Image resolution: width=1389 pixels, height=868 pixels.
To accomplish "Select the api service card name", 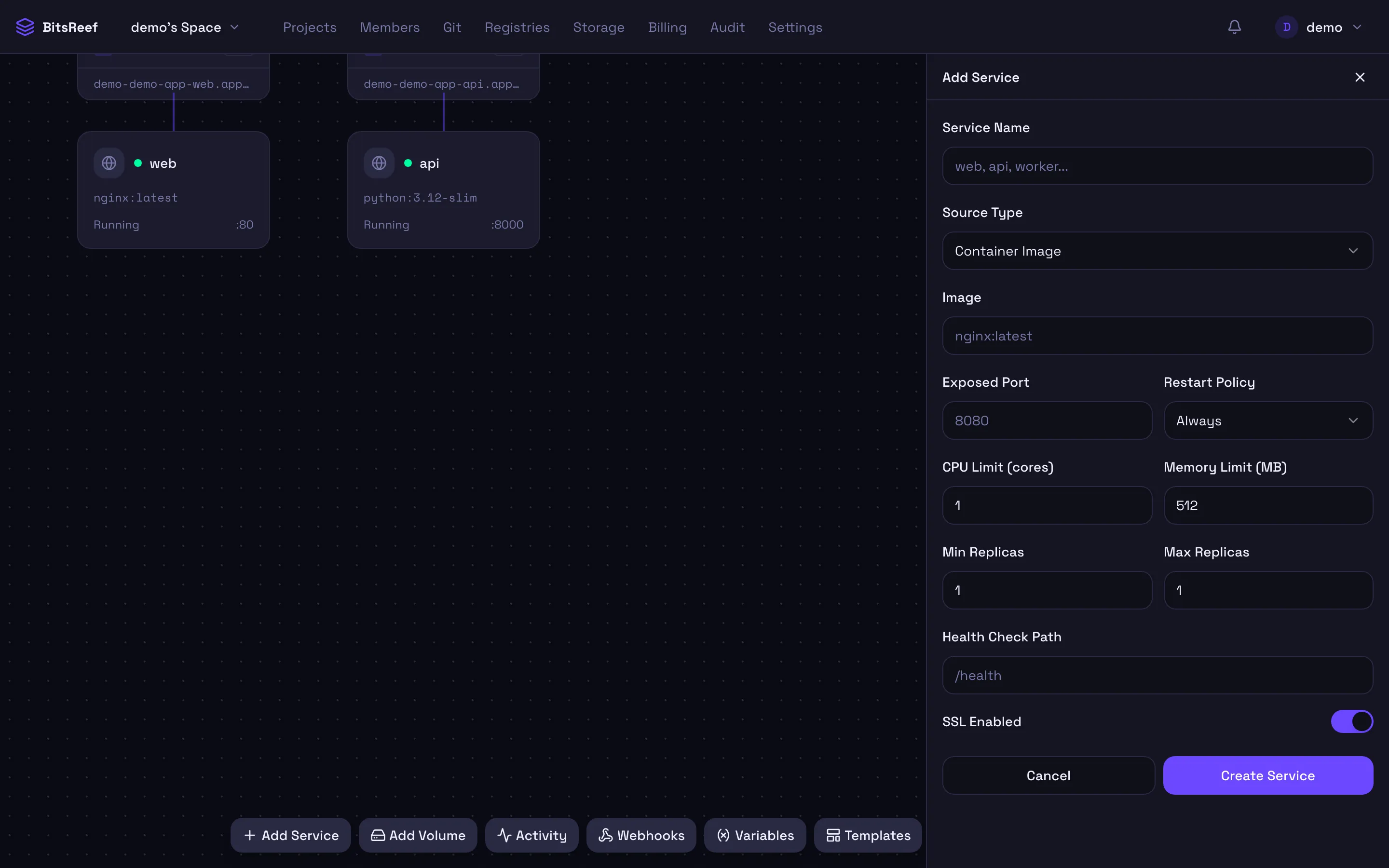I will click(429, 163).
